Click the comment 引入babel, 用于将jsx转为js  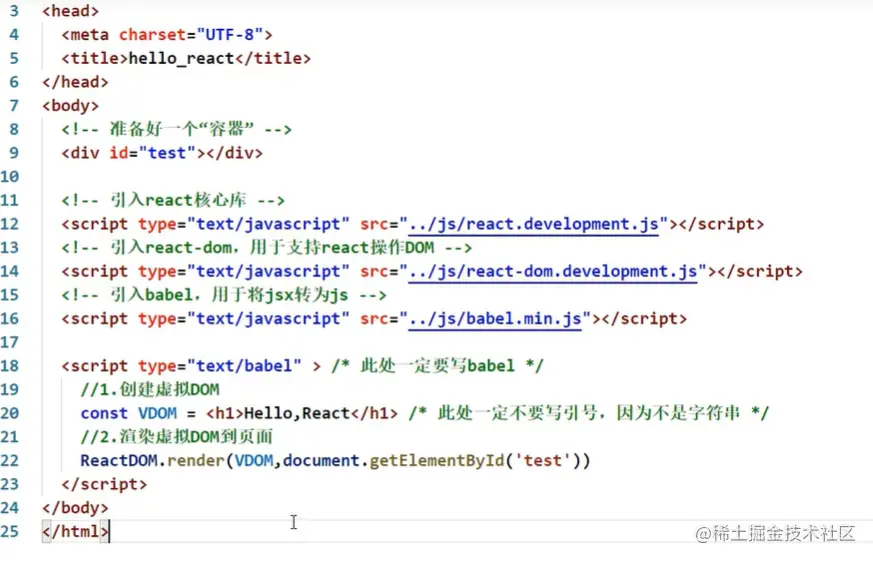(224, 295)
